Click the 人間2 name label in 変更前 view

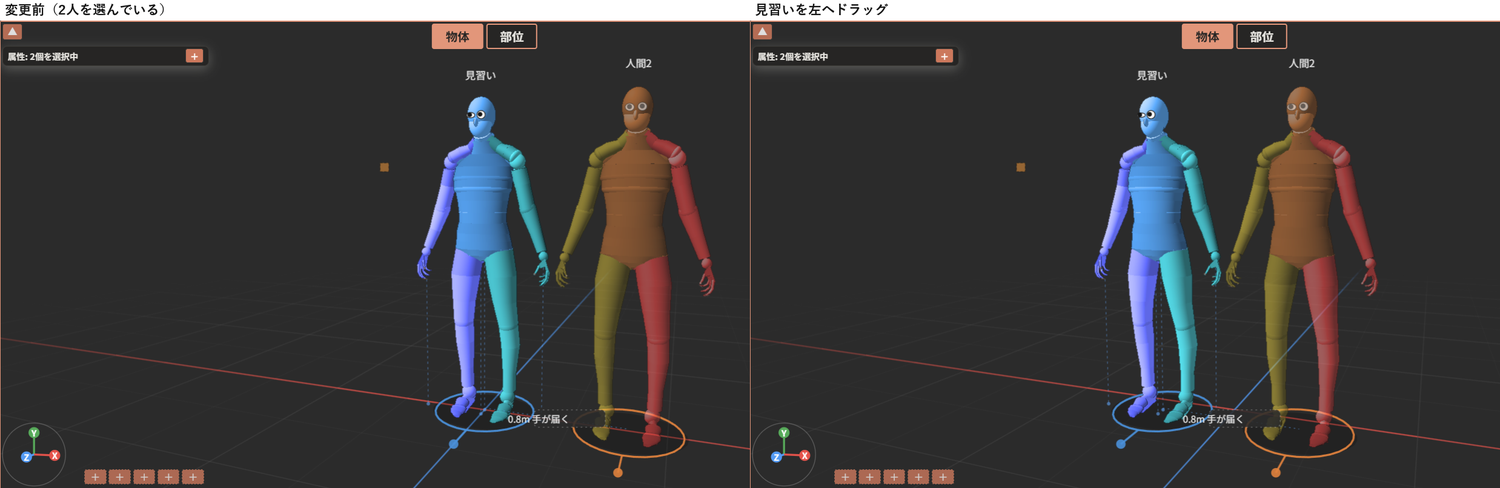(639, 63)
